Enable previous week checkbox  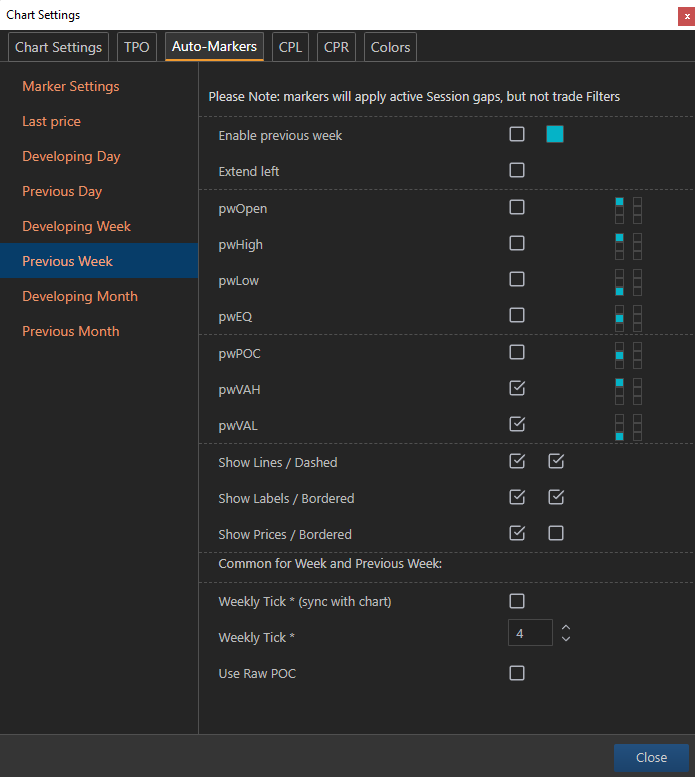click(517, 134)
